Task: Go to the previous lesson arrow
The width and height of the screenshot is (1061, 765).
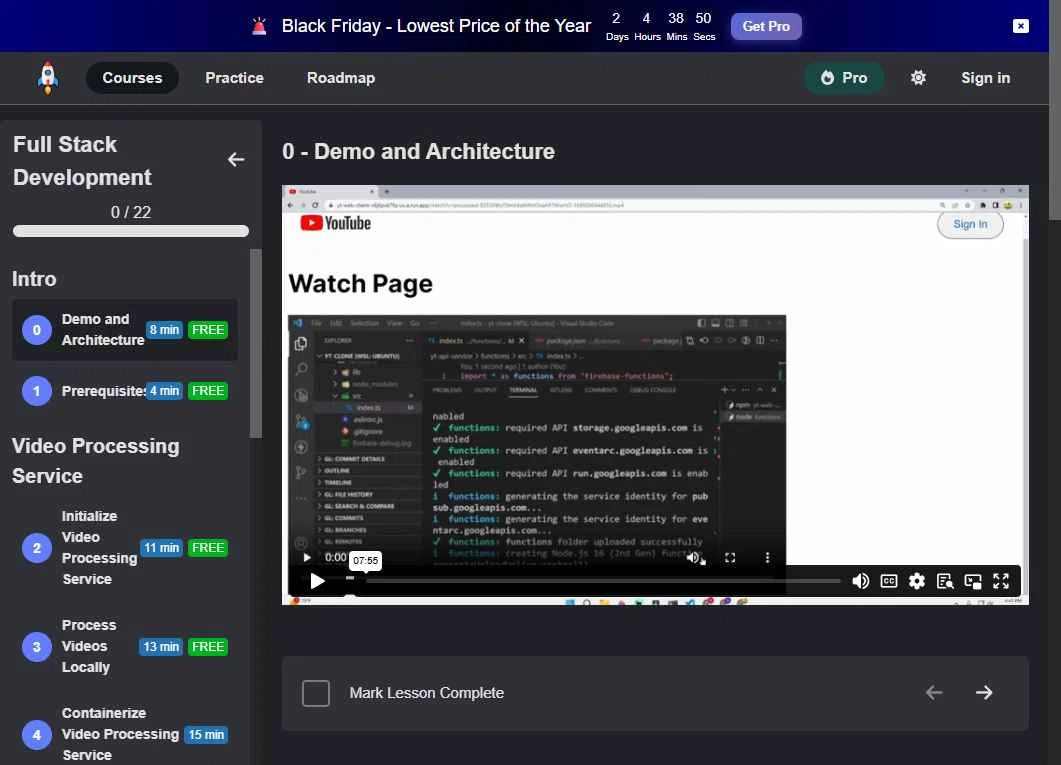Action: point(934,692)
